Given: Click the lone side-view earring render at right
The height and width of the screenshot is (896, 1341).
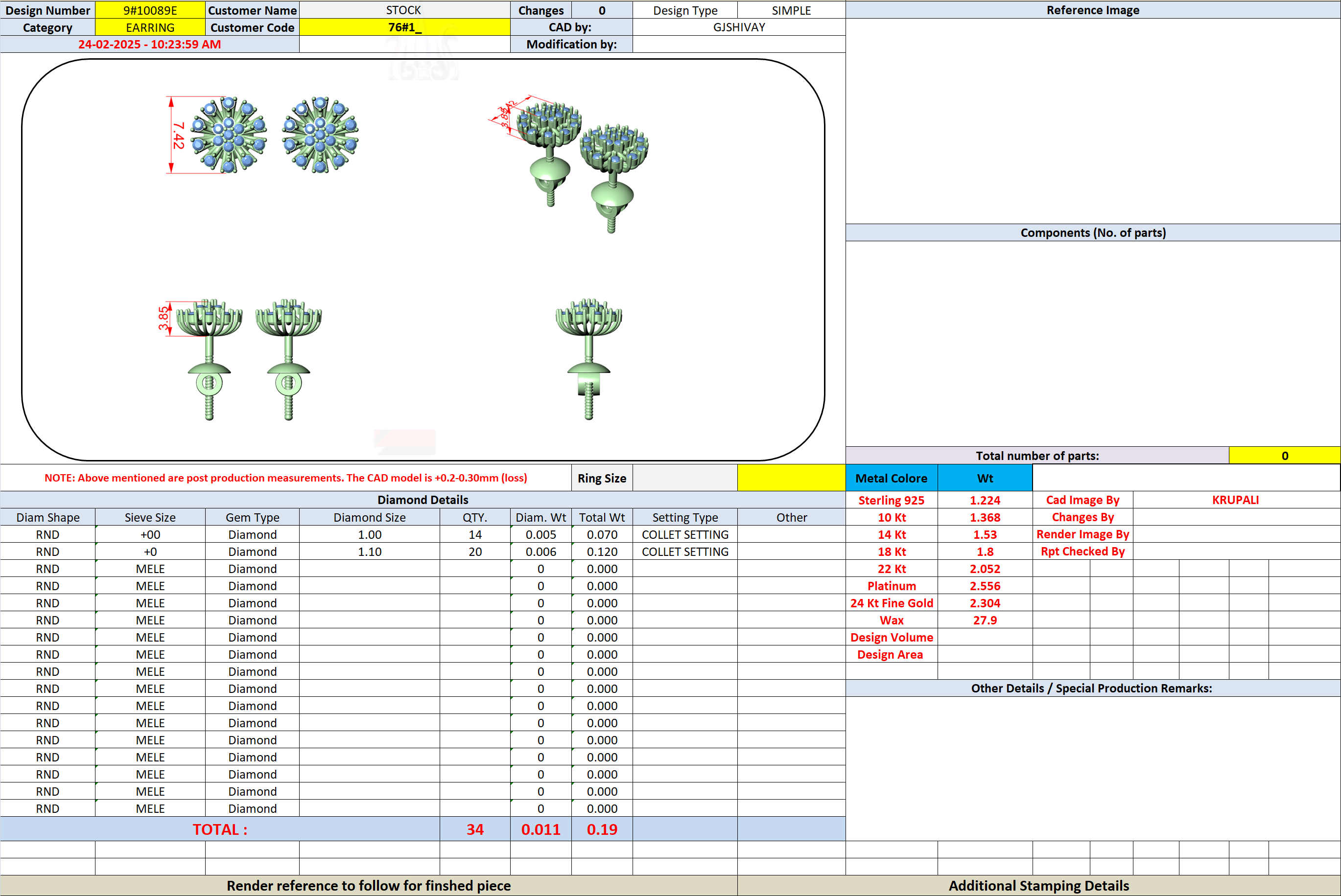Looking at the screenshot, I should pos(589,359).
